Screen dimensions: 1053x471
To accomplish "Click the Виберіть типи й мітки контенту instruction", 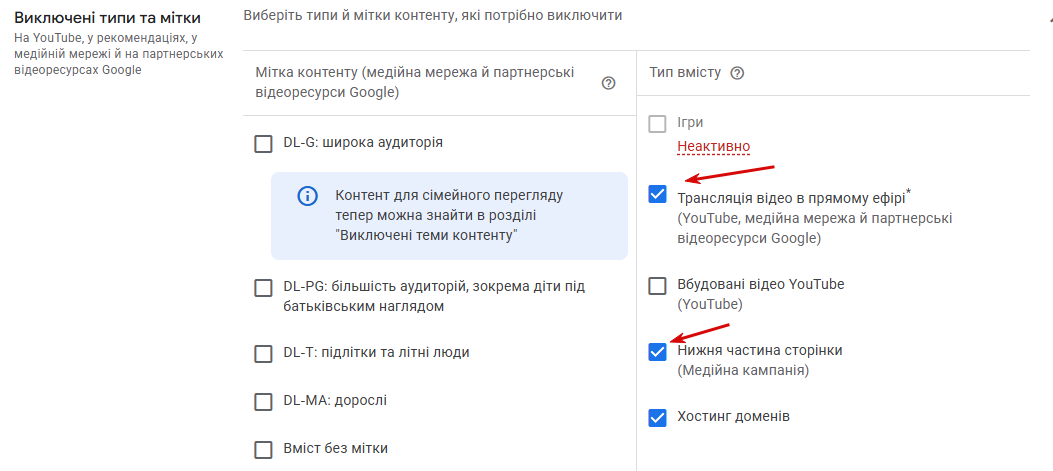I will coord(433,15).
